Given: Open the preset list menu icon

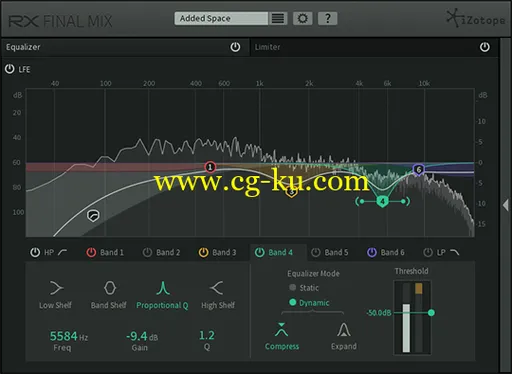Looking at the screenshot, I should tap(278, 18).
